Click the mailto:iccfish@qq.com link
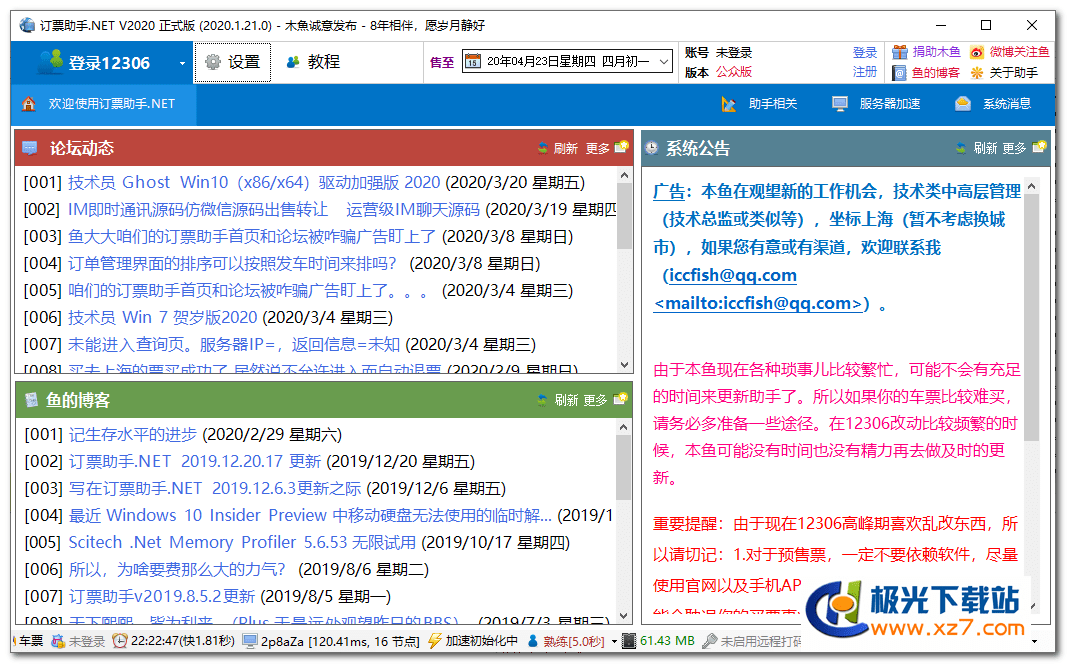This screenshot has width=1067, height=664. pos(759,303)
